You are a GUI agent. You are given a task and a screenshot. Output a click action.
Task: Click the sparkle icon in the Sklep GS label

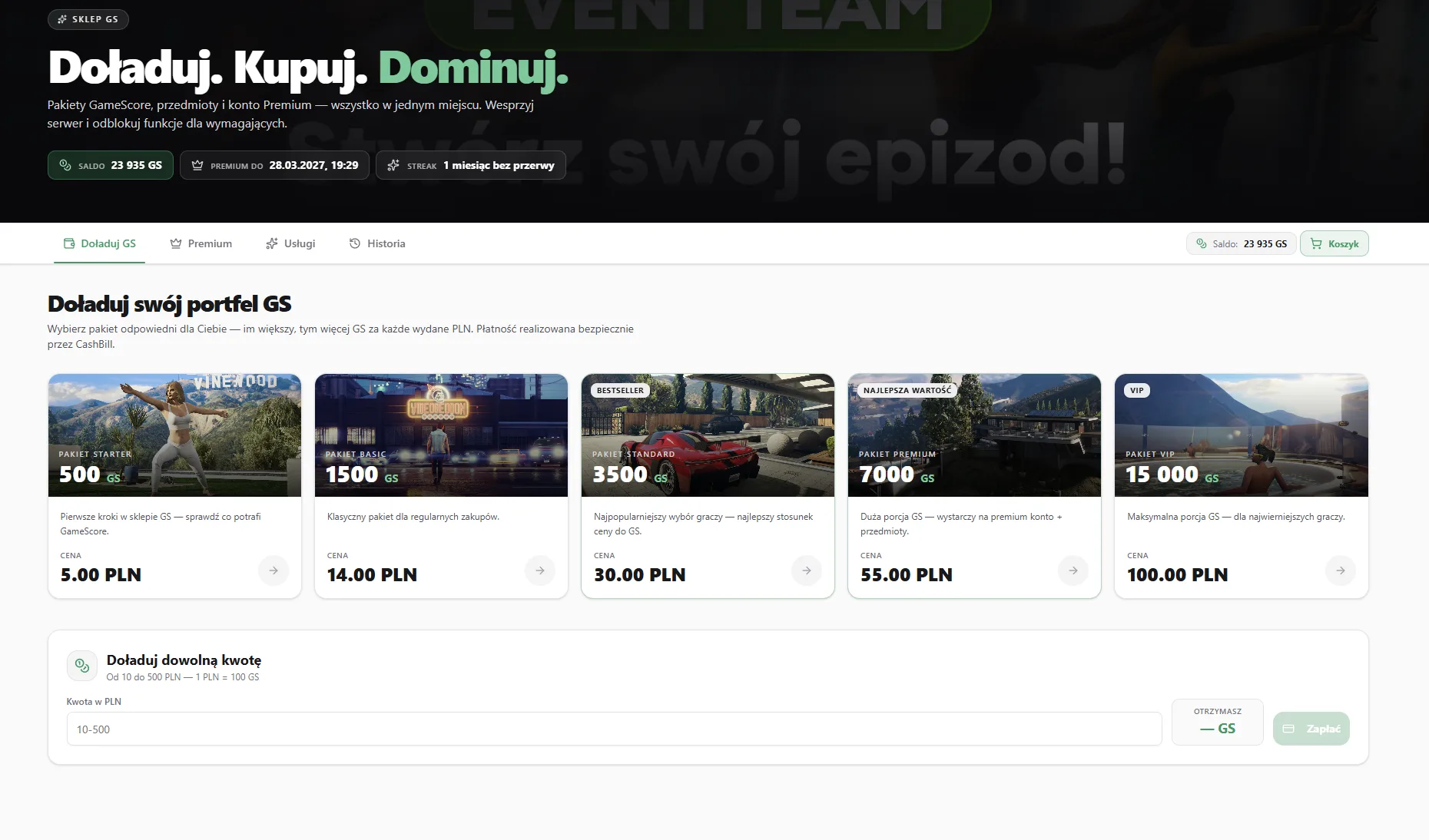pyautogui.click(x=62, y=19)
